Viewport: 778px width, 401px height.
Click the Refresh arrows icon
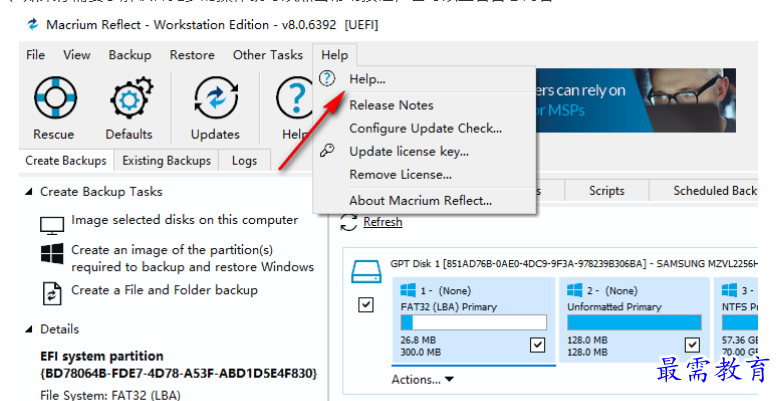[x=349, y=222]
